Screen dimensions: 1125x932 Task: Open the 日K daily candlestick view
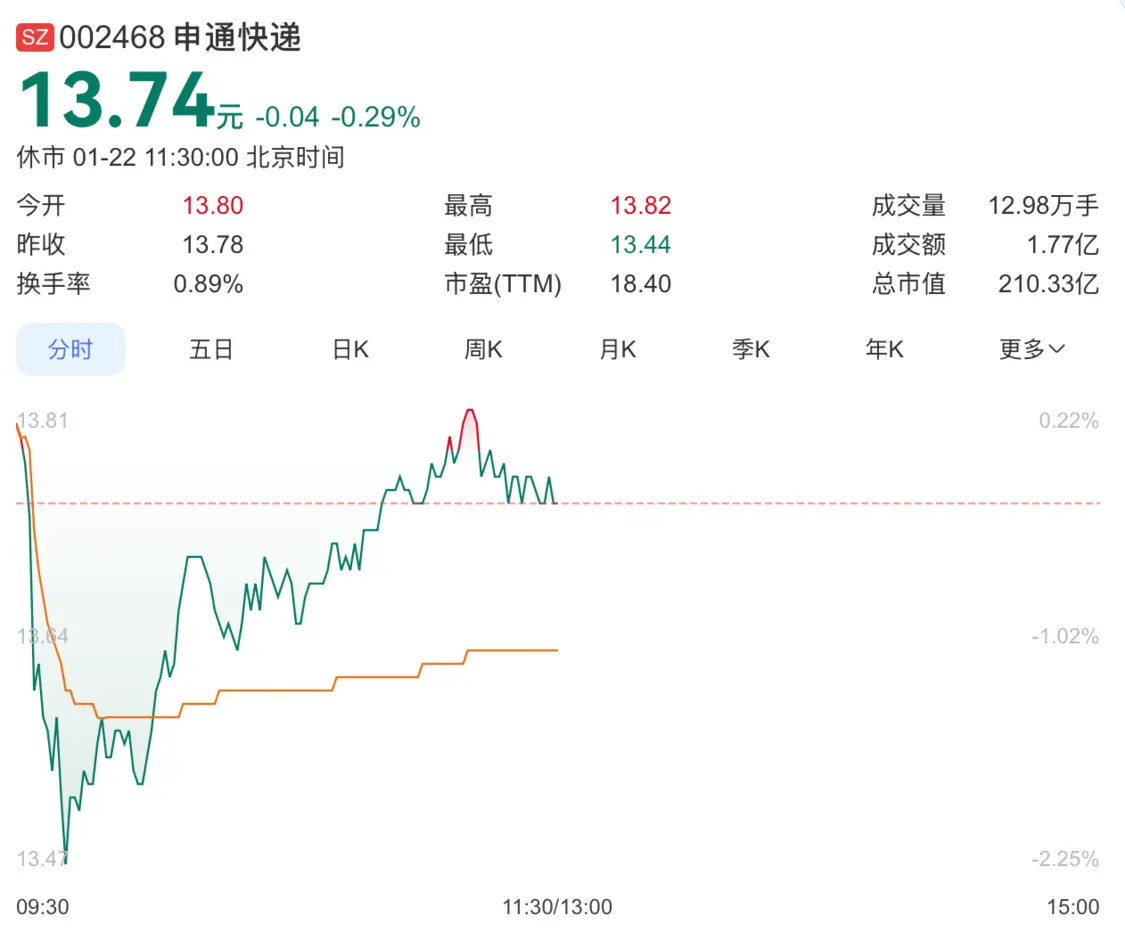click(x=350, y=349)
